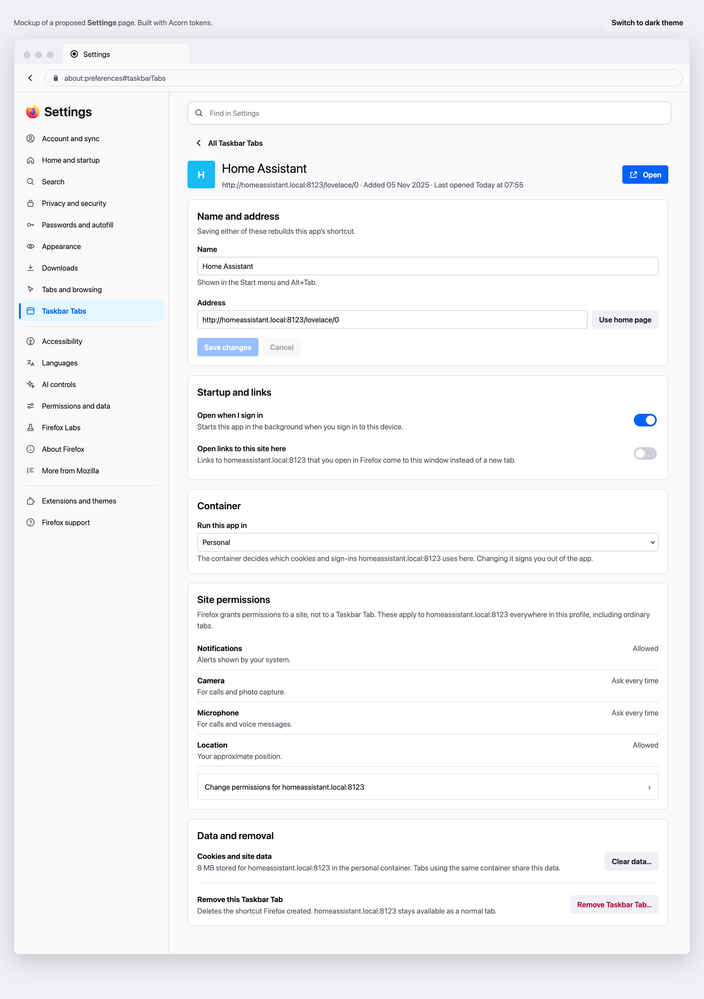Open the Permissions and data section
Viewport: 704px width, 999px height.
[91, 406]
